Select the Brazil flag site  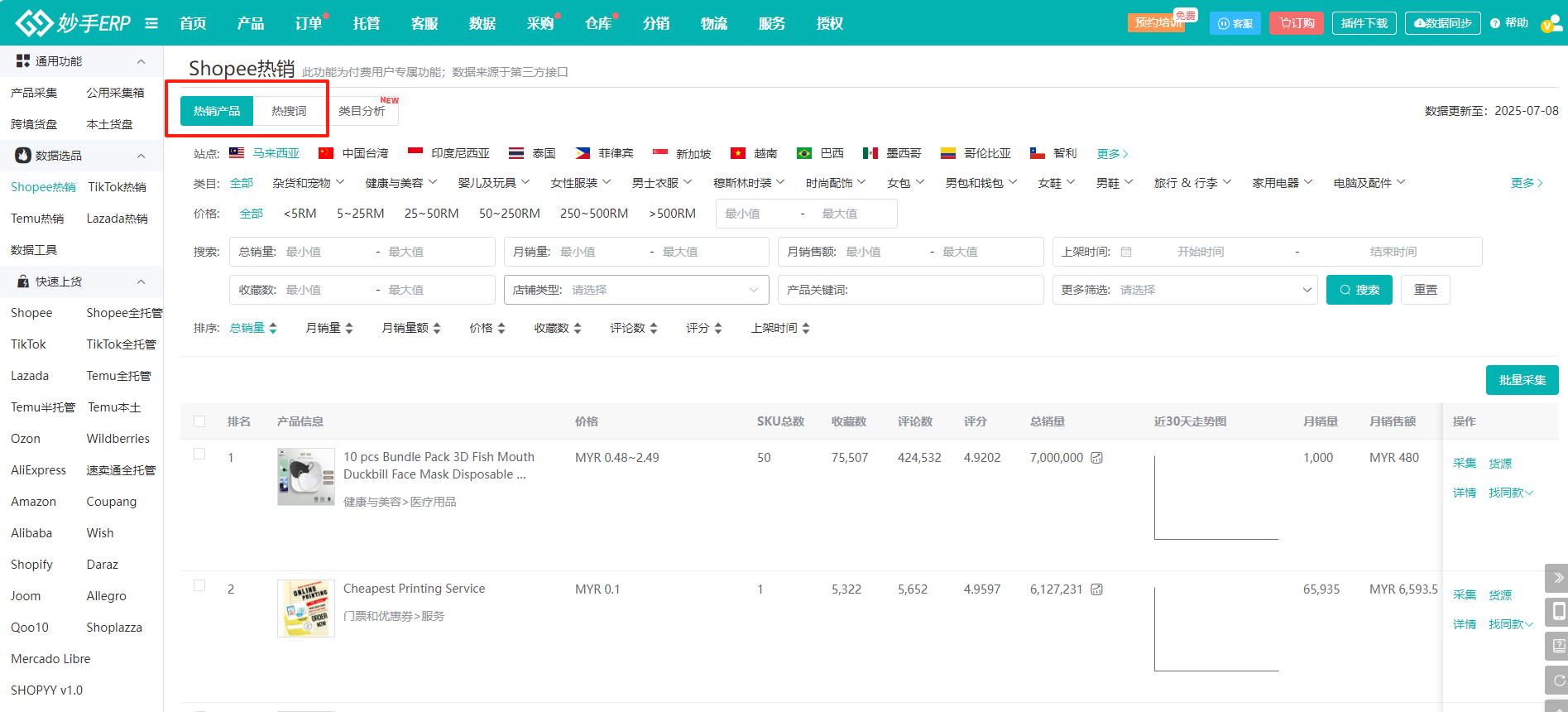click(x=804, y=153)
